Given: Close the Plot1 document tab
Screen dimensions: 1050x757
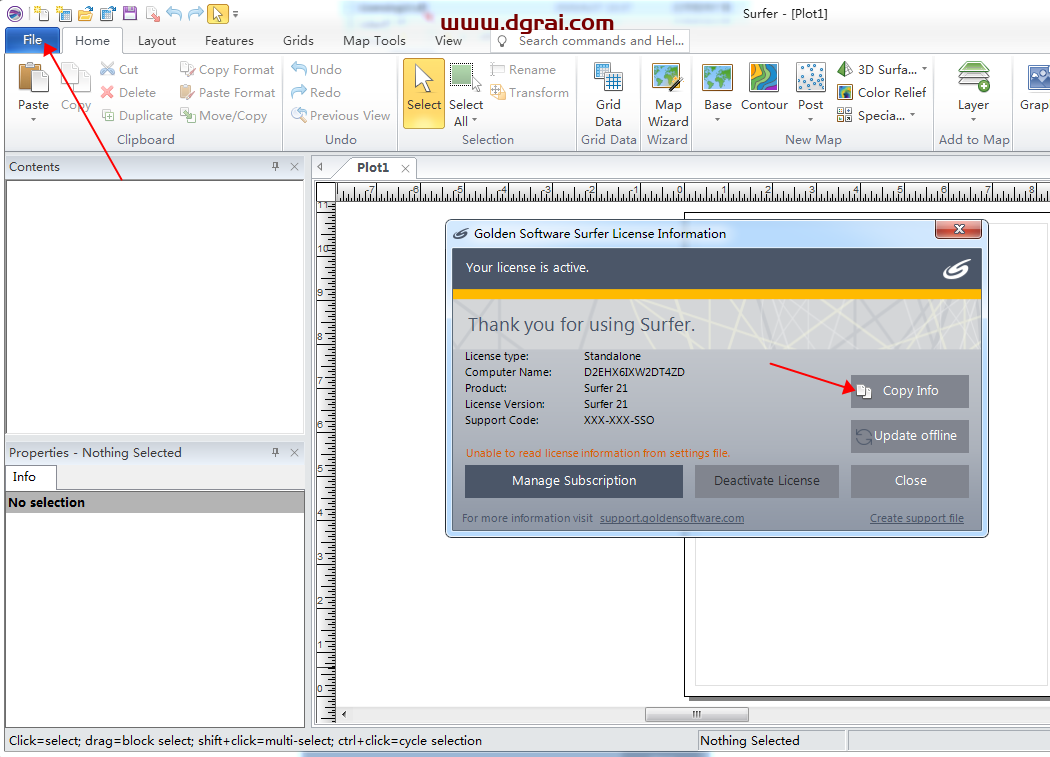Looking at the screenshot, I should (405, 168).
